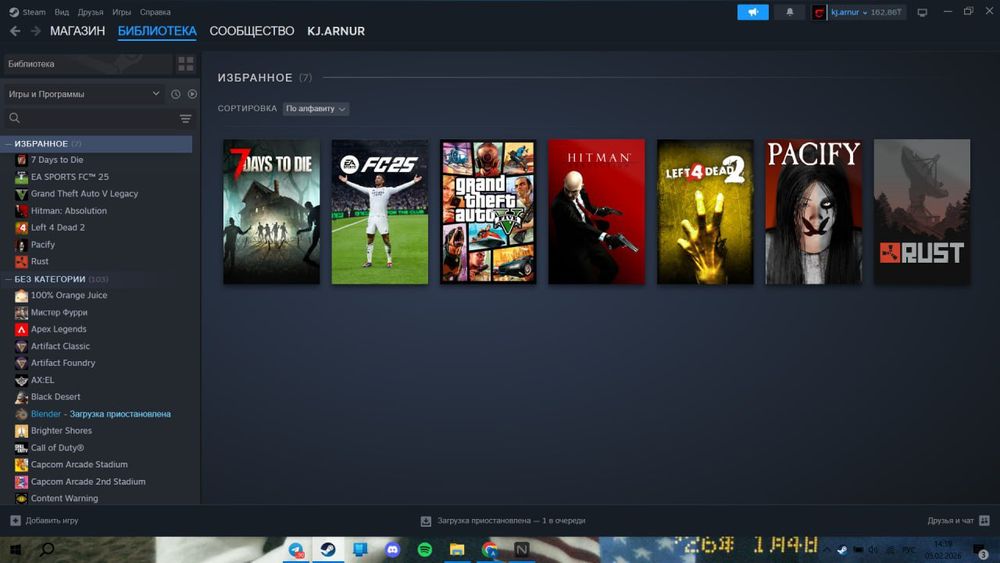This screenshot has width=1000, height=563.
Task: Click the Apex Legends game icon
Action: coord(21,330)
